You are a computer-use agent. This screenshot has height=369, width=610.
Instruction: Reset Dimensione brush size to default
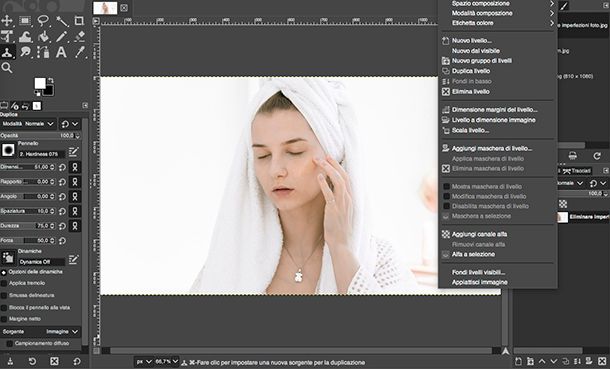point(62,167)
